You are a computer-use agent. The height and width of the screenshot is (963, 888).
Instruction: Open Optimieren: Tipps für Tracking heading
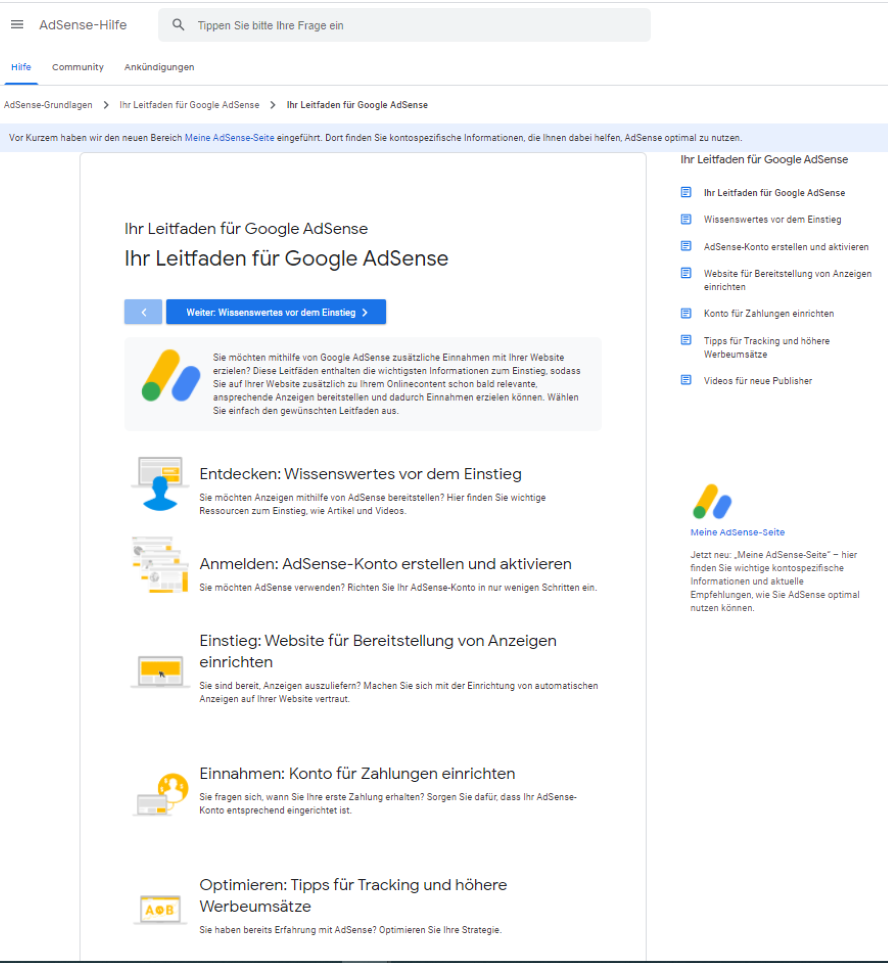(x=354, y=895)
